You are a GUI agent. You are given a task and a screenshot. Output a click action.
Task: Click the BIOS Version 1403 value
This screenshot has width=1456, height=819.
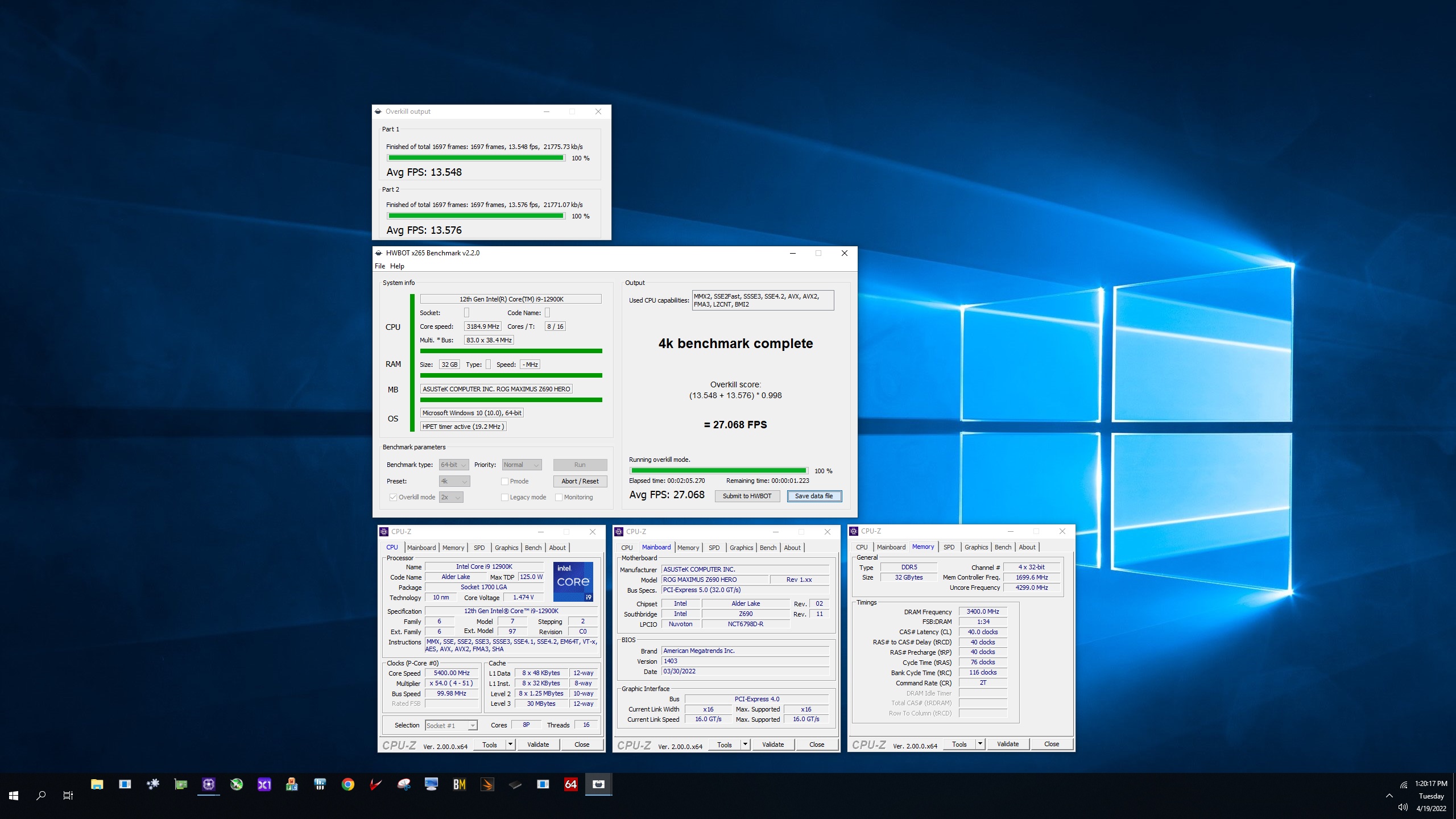745,661
